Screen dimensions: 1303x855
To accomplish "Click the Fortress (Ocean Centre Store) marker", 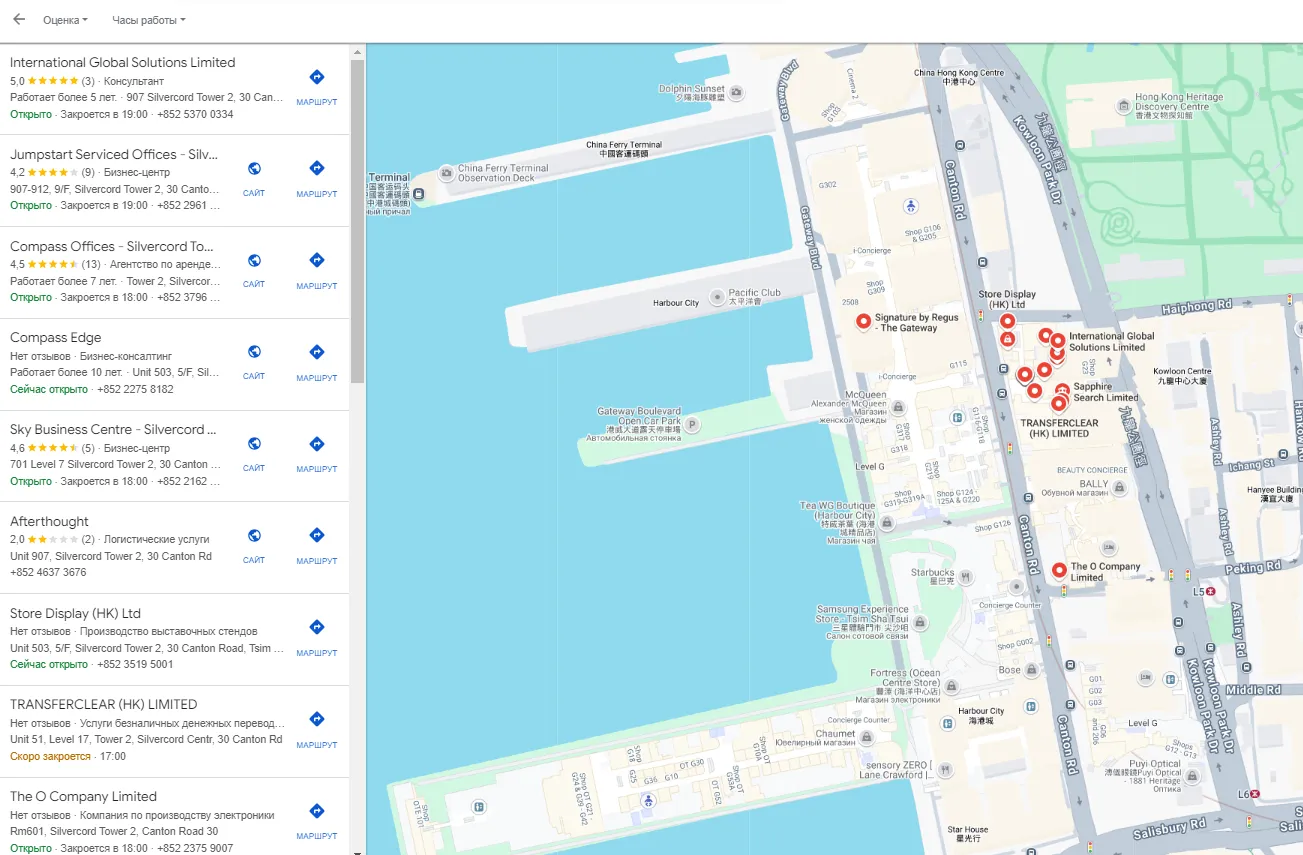I will pyautogui.click(x=951, y=686).
